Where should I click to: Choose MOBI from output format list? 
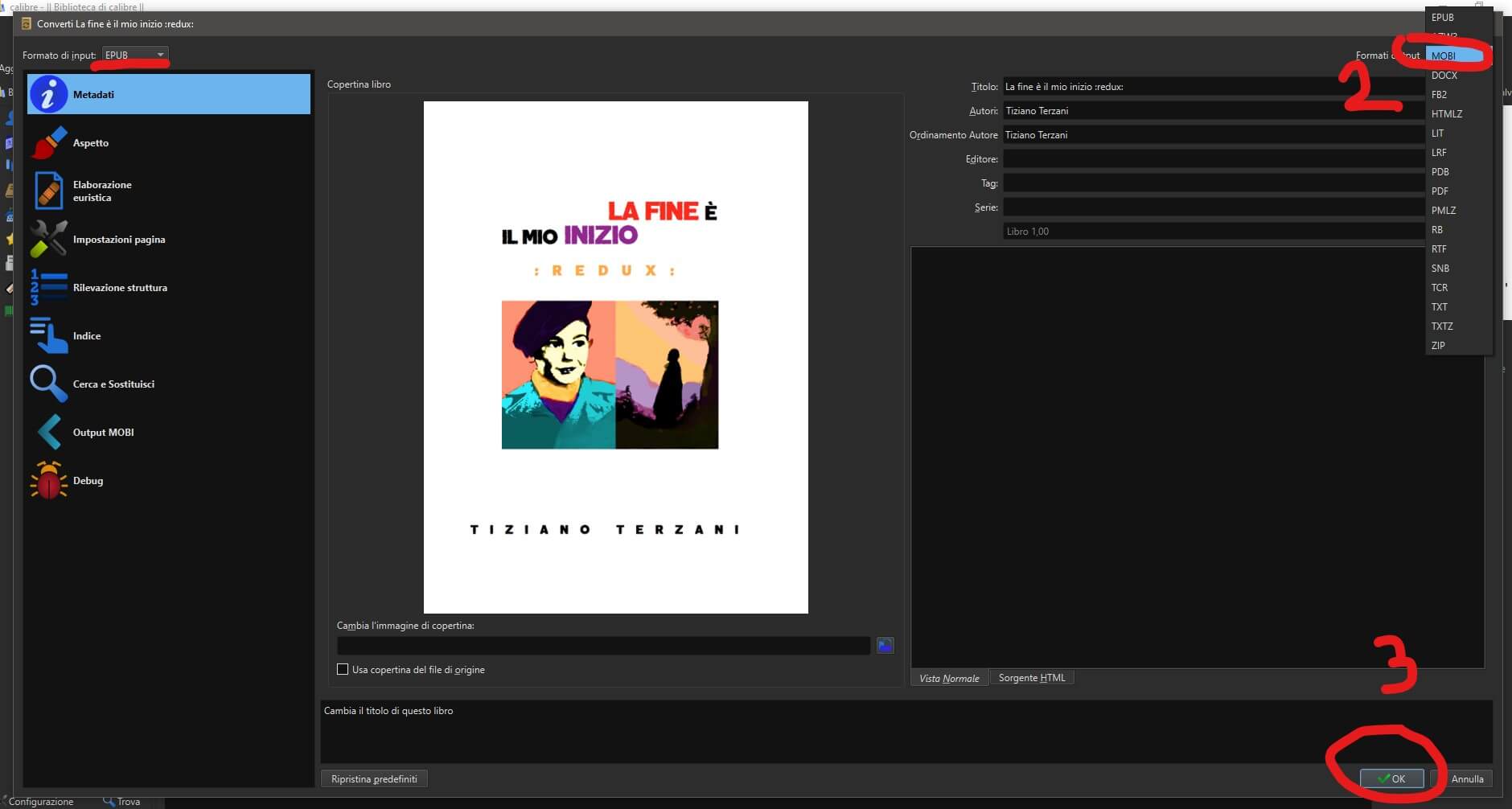coord(1444,56)
